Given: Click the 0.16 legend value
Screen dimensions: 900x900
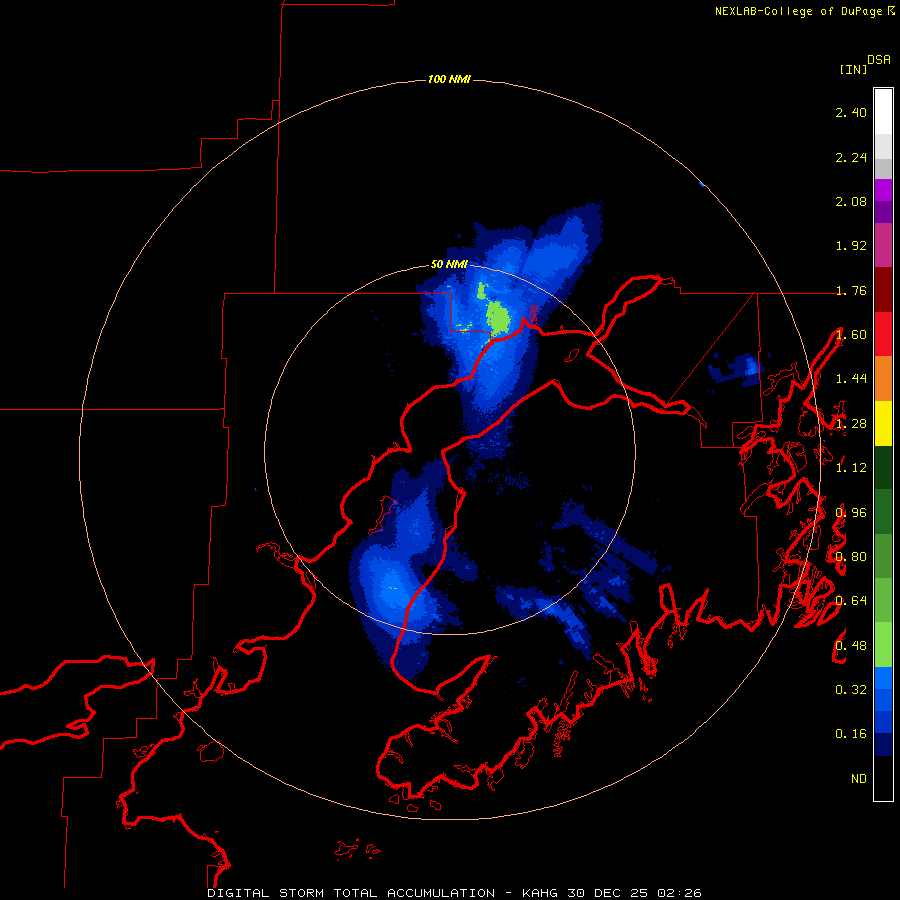Looking at the screenshot, I should click(851, 734).
